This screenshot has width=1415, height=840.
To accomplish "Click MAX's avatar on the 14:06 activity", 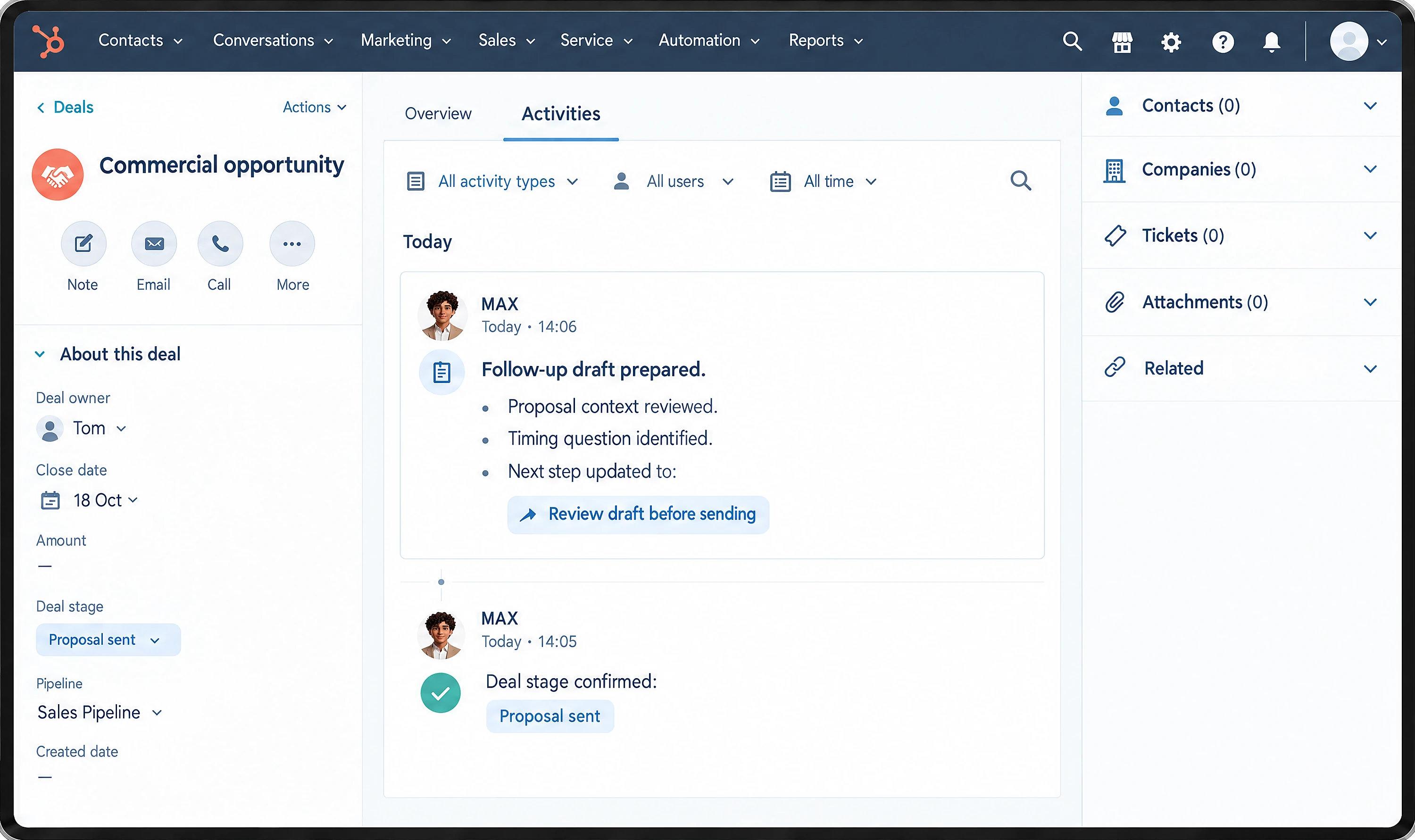I will pyautogui.click(x=442, y=316).
